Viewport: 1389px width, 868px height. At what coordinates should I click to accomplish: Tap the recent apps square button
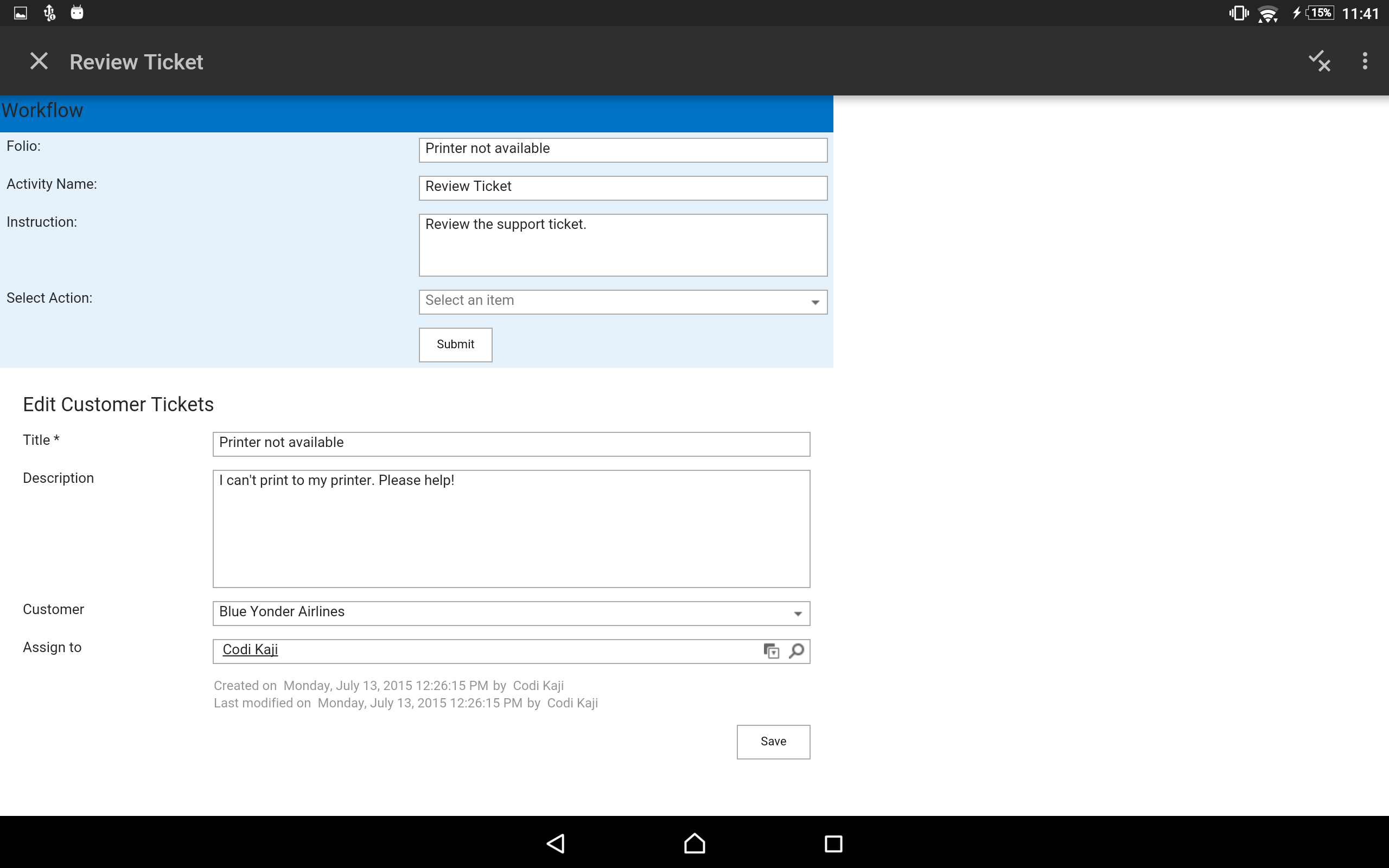(x=833, y=843)
